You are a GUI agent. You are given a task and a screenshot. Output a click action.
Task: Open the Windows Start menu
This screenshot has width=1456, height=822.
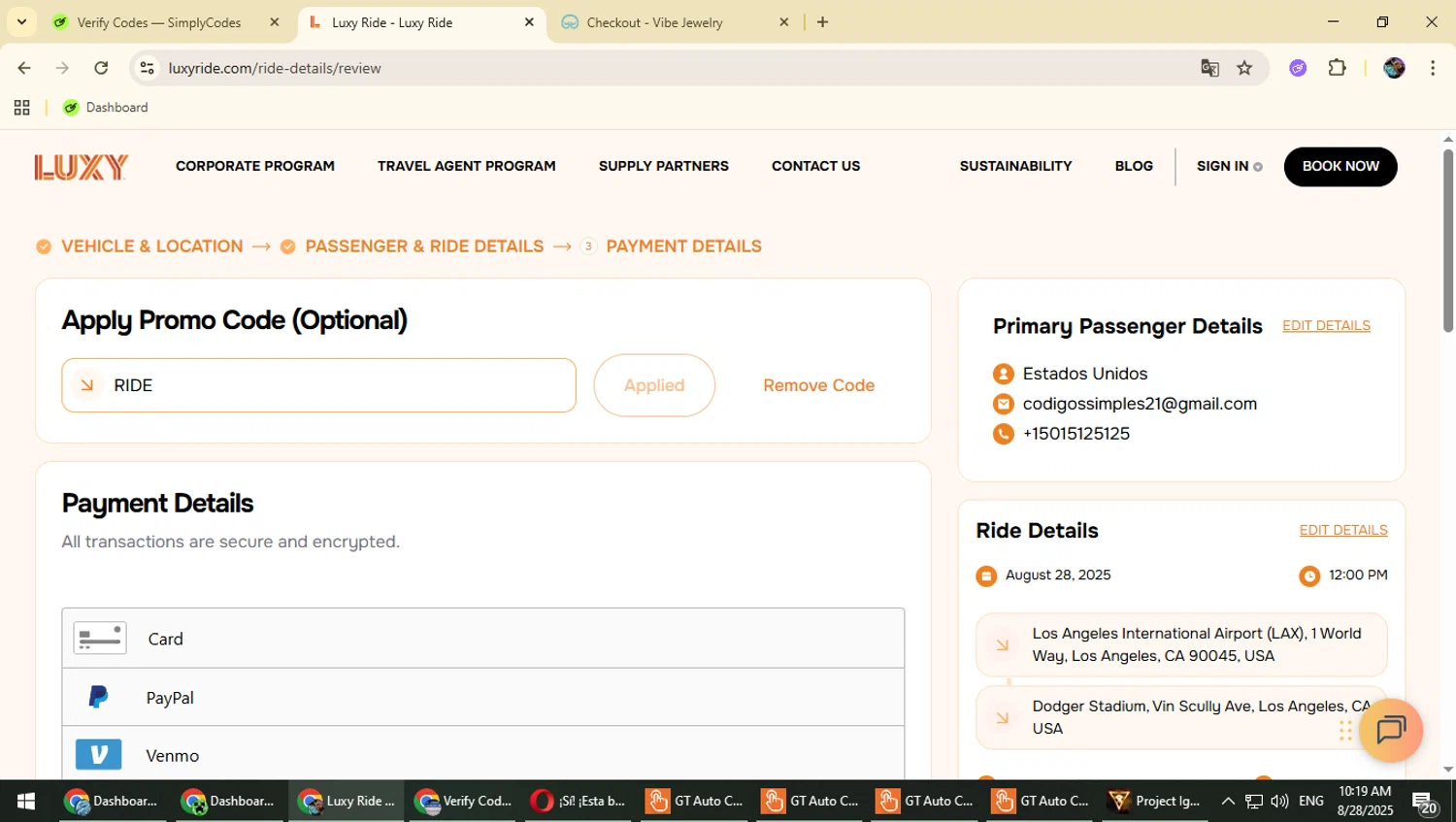(x=26, y=802)
